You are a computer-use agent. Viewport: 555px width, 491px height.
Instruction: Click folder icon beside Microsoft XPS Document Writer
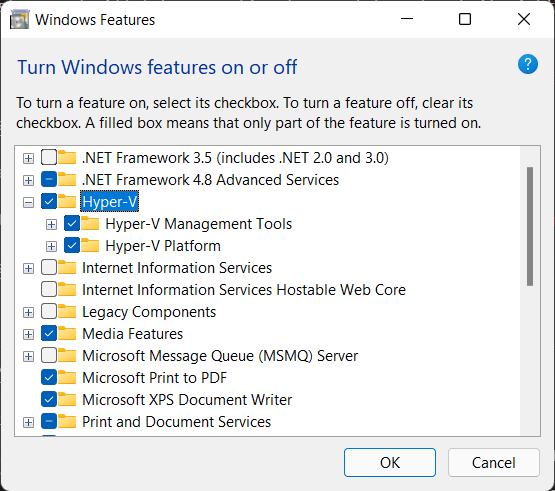click(x=67, y=399)
